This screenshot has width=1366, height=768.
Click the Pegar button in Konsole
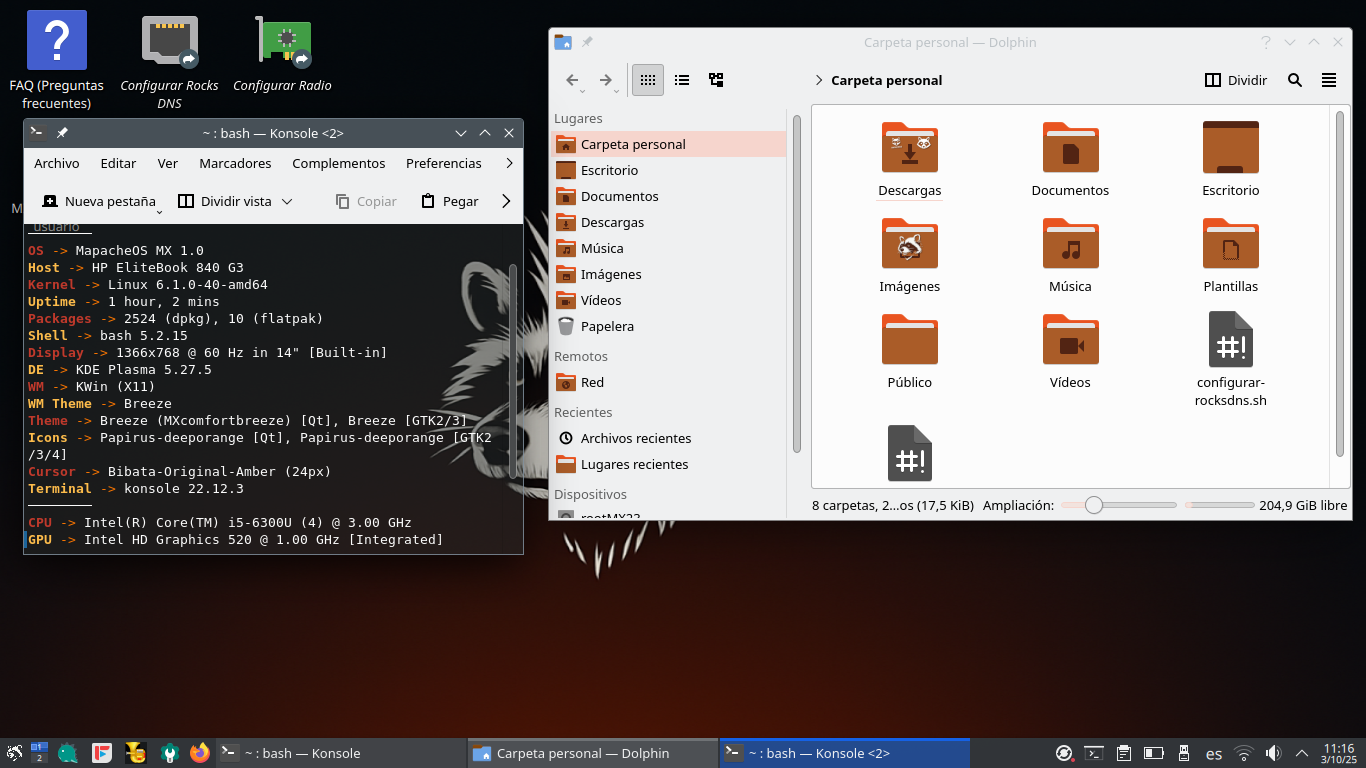pos(449,201)
